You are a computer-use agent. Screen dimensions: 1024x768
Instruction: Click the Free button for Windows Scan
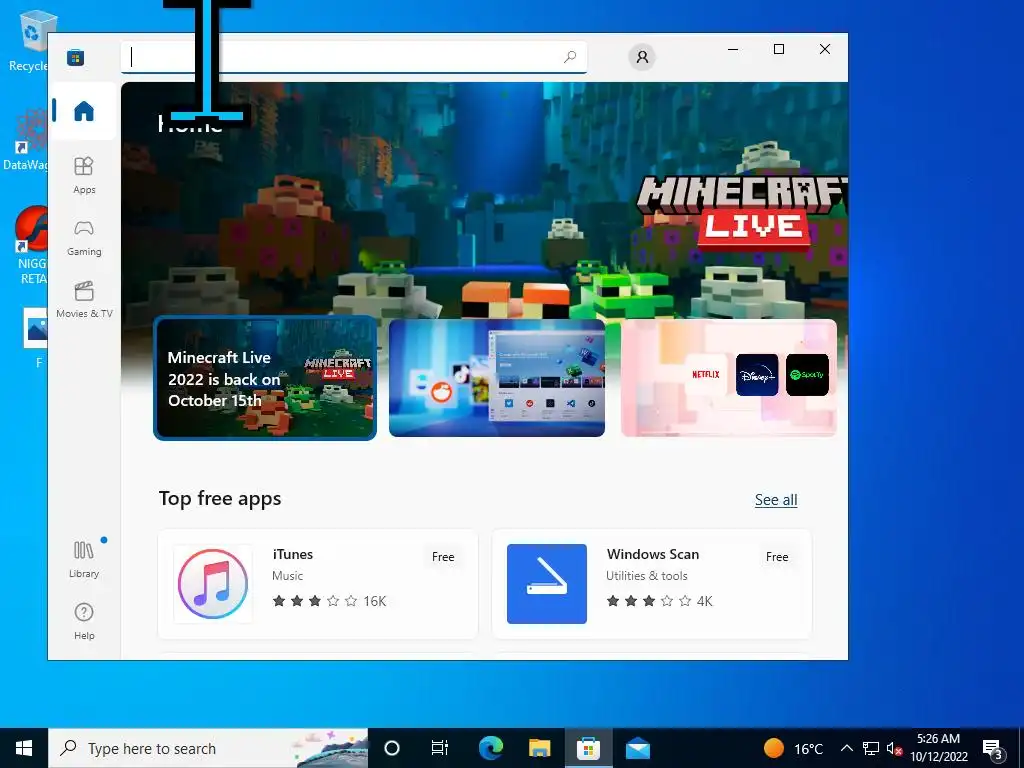pyautogui.click(x=776, y=556)
